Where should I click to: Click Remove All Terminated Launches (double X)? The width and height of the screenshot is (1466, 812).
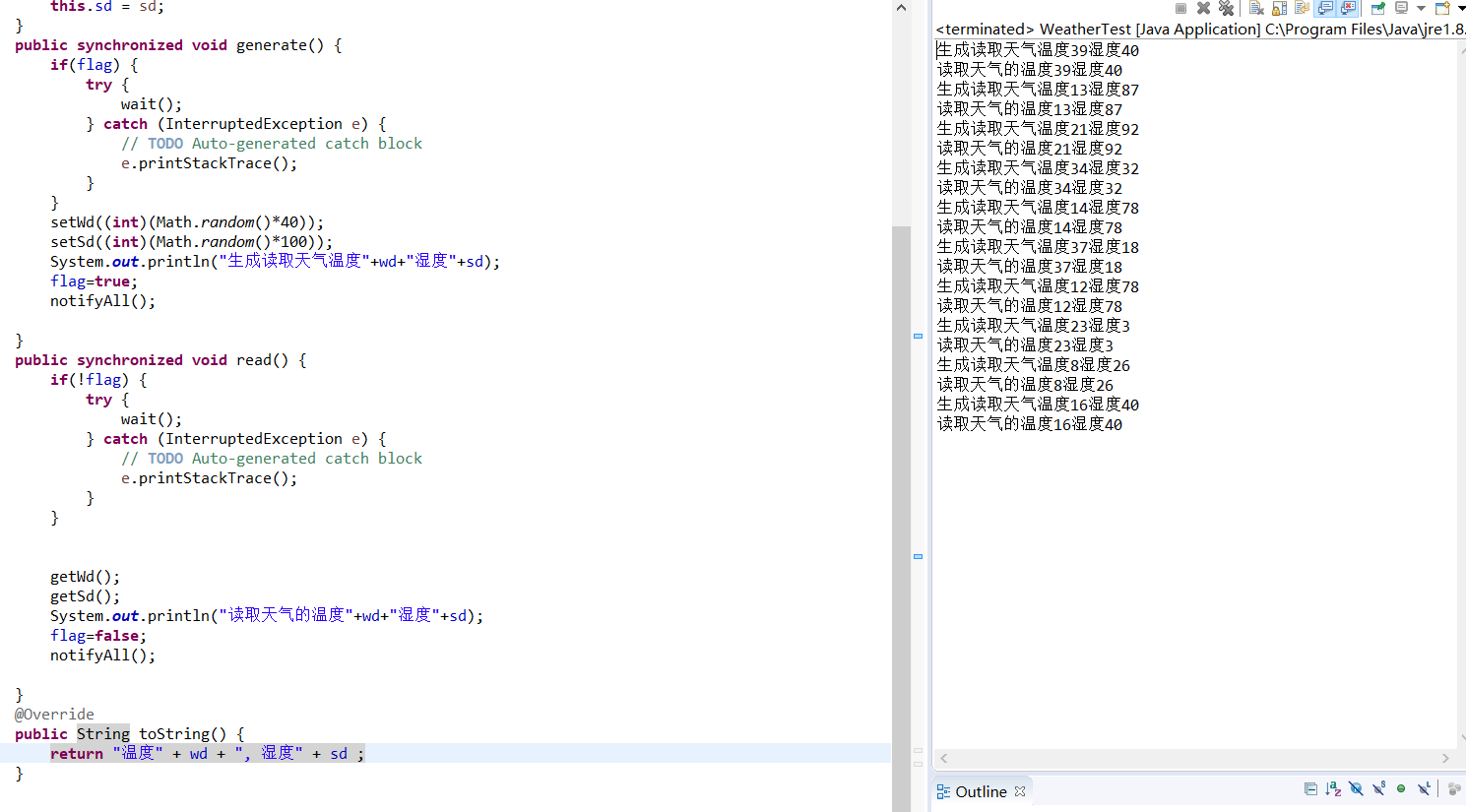pyautogui.click(x=1226, y=8)
